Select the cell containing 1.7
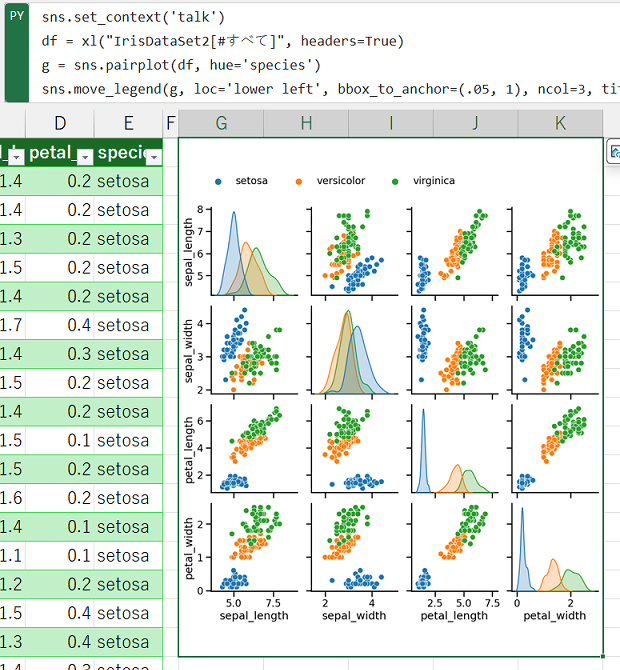This screenshot has width=620, height=670. click(x=12, y=325)
